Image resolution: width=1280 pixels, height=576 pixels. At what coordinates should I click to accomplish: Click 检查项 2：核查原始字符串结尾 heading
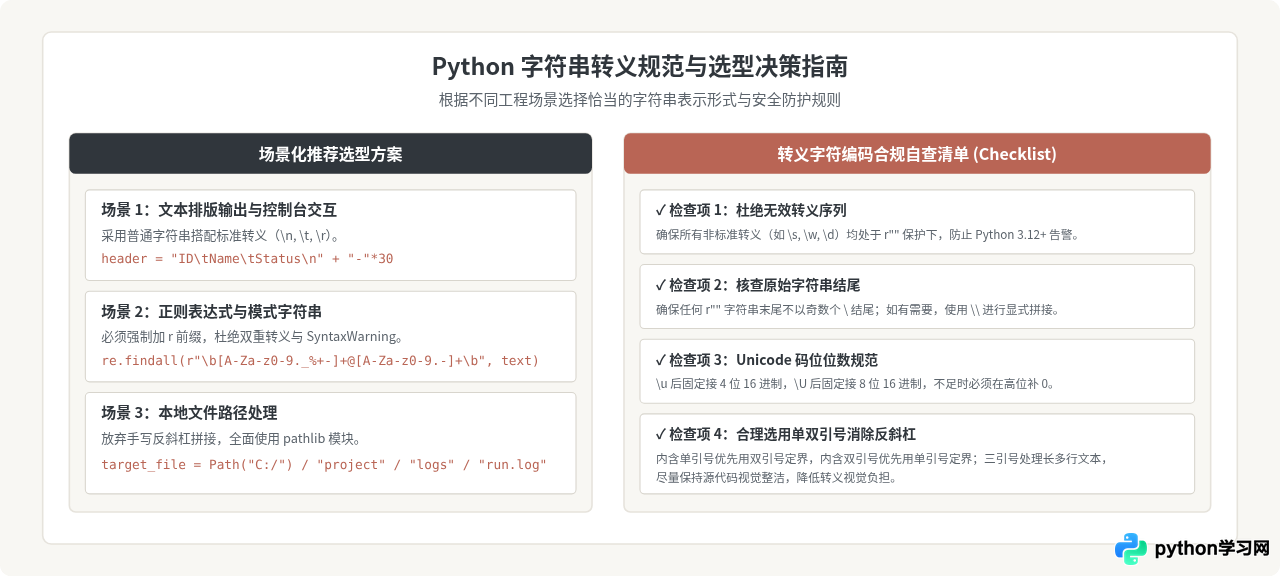(758, 285)
